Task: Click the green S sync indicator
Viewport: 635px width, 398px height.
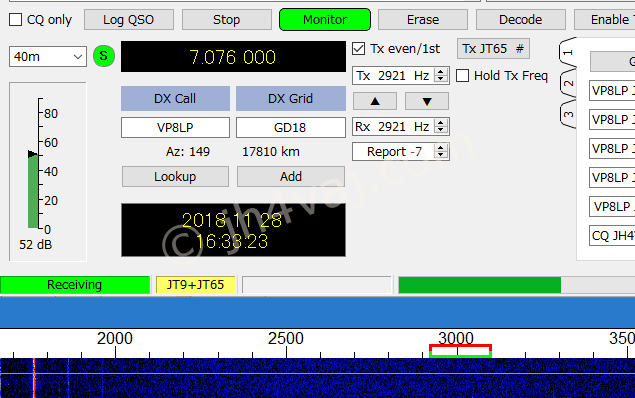Action: 104,56
